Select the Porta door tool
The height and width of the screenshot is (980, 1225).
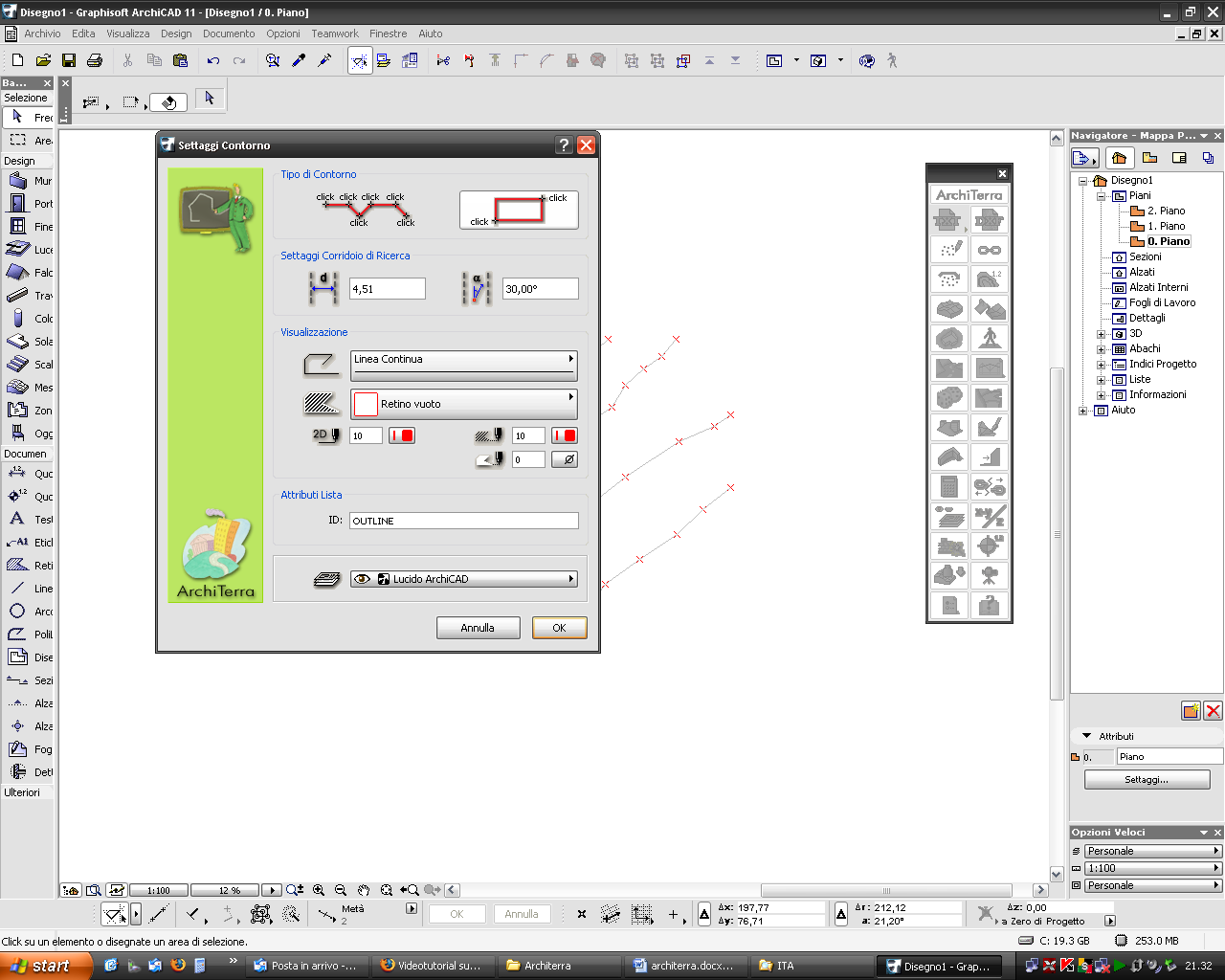(27, 203)
